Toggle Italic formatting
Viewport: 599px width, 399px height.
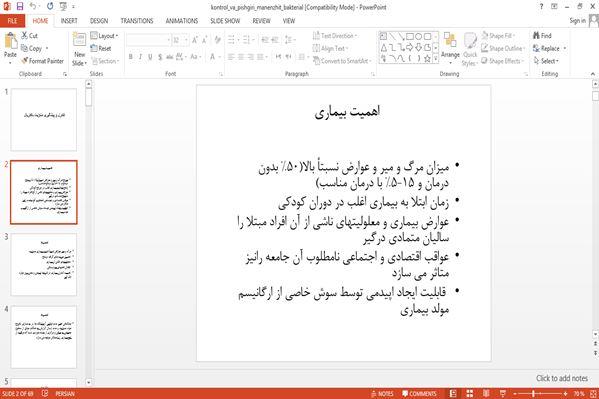[x=140, y=57]
